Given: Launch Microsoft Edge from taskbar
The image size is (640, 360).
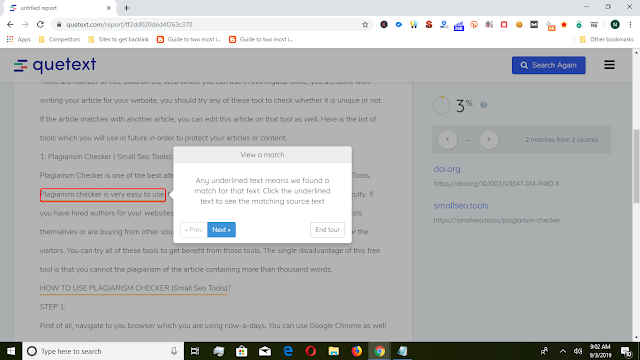Looking at the screenshot, I should [288, 351].
